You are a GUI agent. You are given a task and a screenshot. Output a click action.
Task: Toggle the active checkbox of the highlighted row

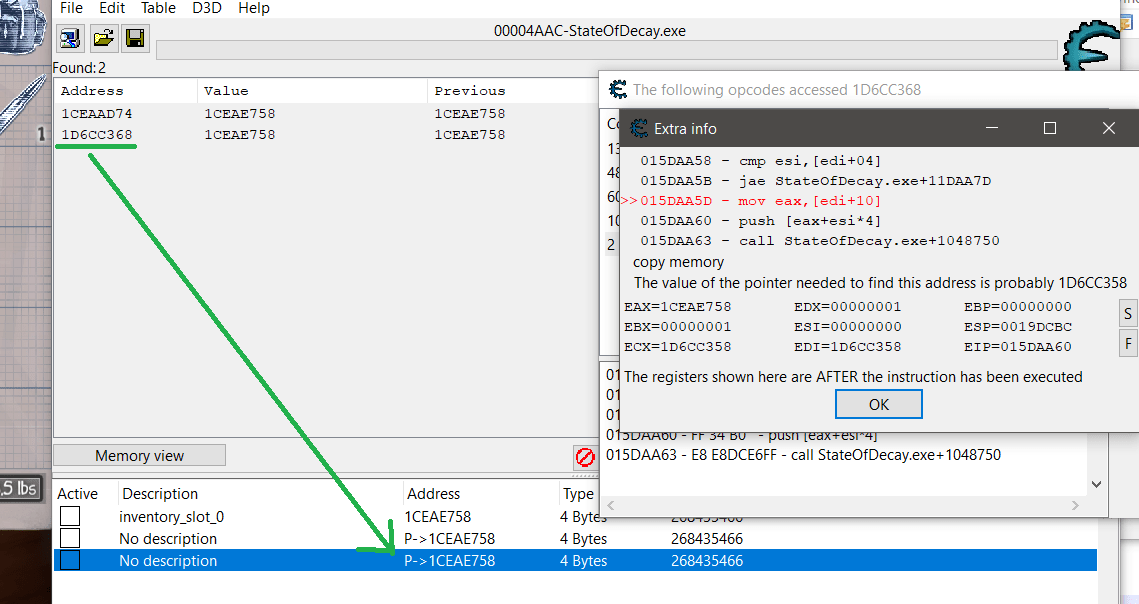point(70,560)
